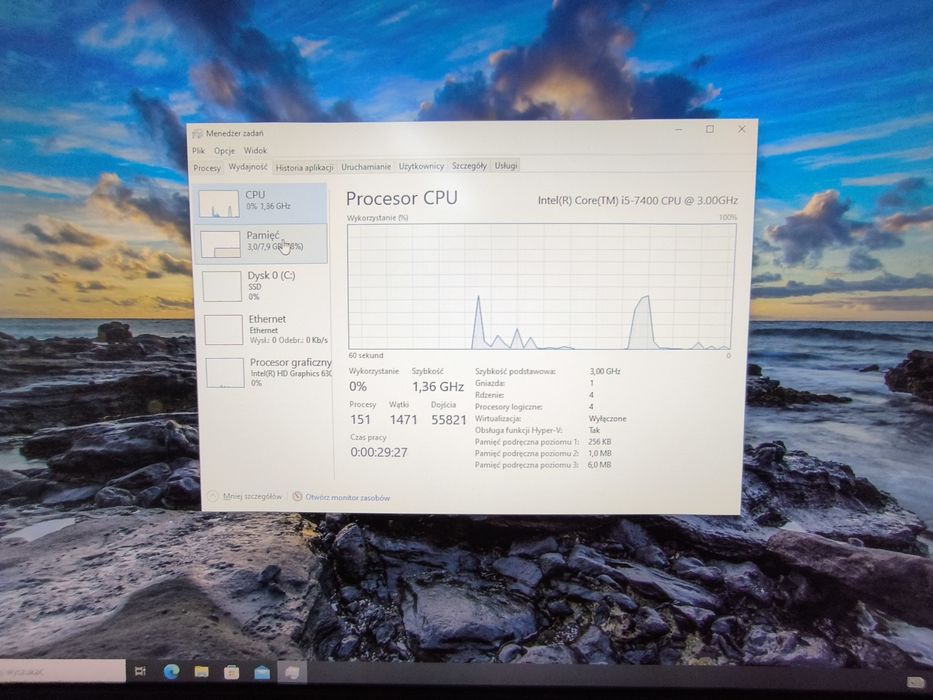
Task: Select the CPU performance thumbnail graph
Action: pos(218,204)
